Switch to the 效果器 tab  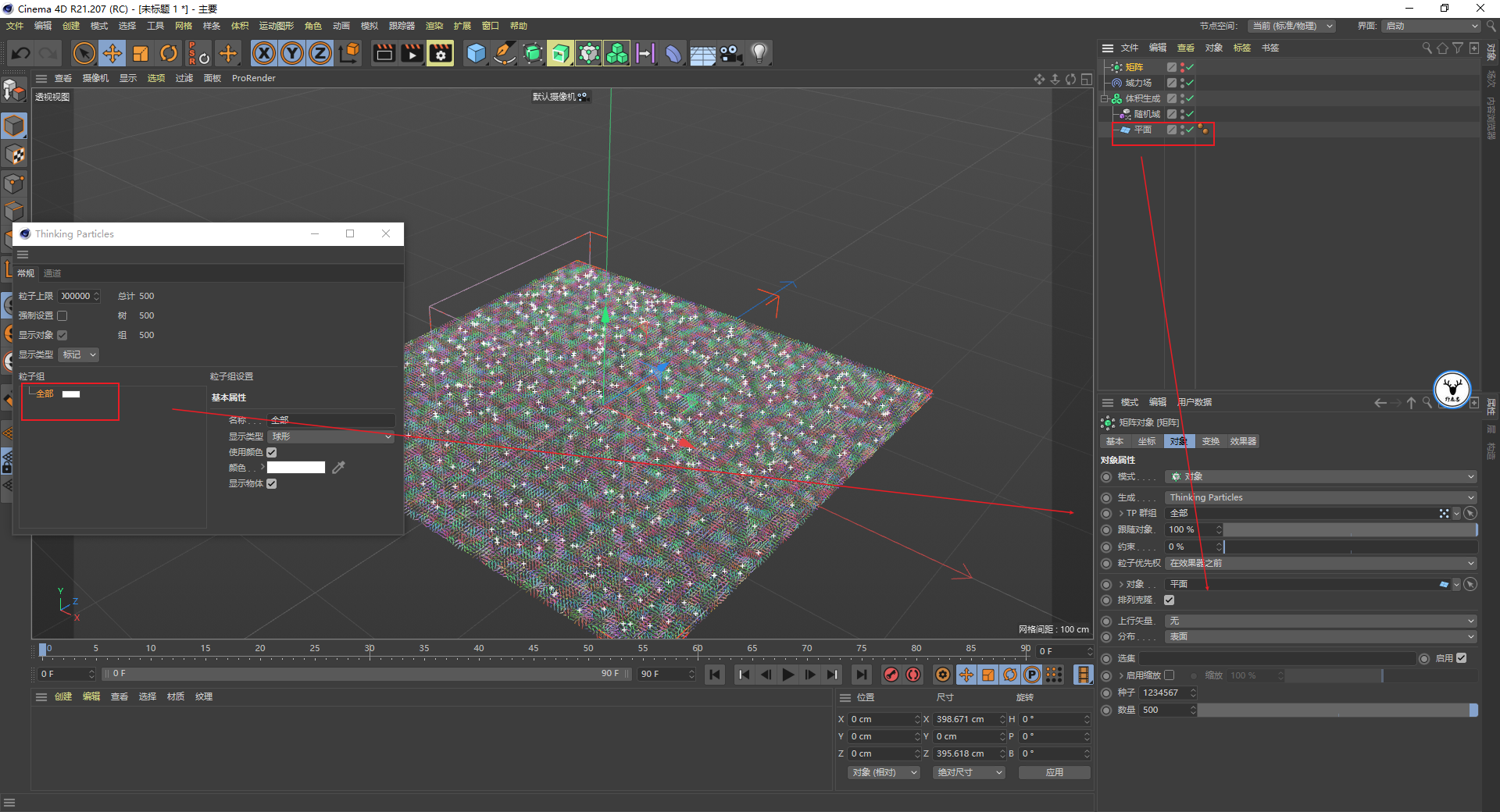click(x=1242, y=441)
